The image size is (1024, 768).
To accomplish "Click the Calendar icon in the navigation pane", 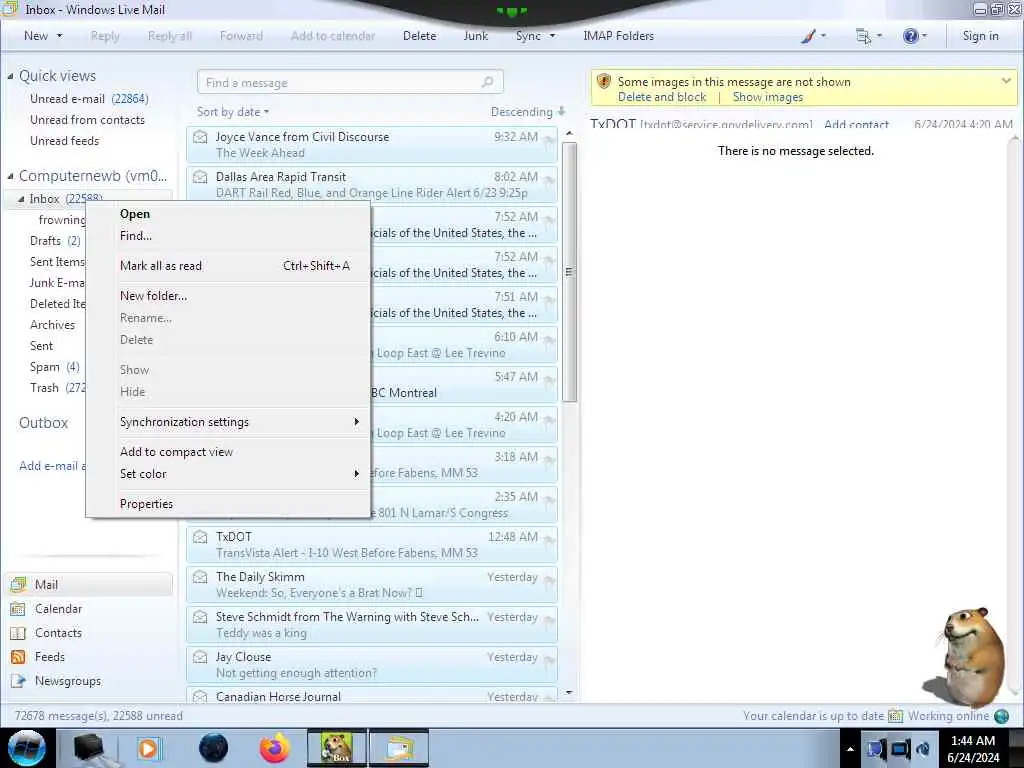I will click(x=18, y=609).
